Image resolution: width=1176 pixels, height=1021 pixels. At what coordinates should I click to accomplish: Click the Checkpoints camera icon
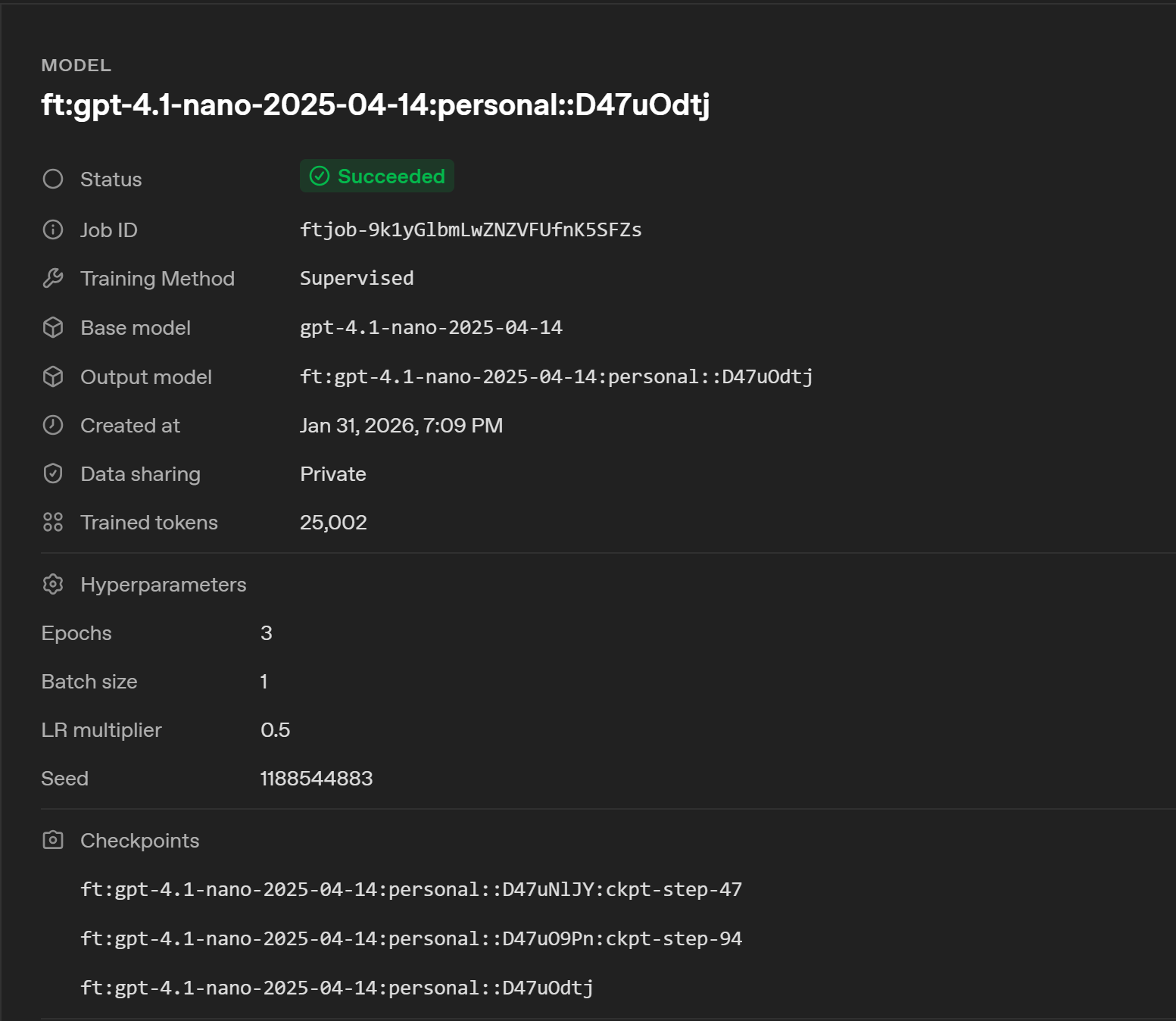coord(53,840)
